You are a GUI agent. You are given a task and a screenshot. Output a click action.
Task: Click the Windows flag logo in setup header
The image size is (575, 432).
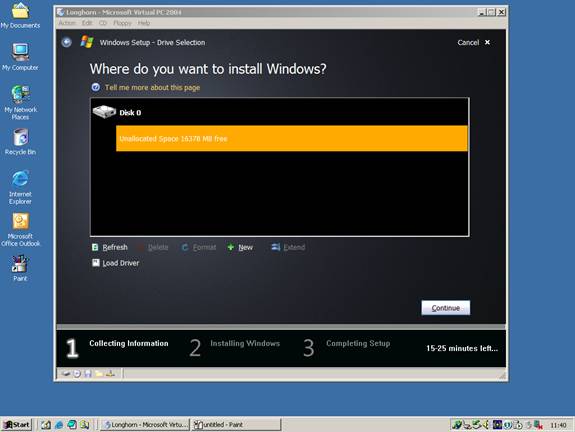[x=87, y=42]
